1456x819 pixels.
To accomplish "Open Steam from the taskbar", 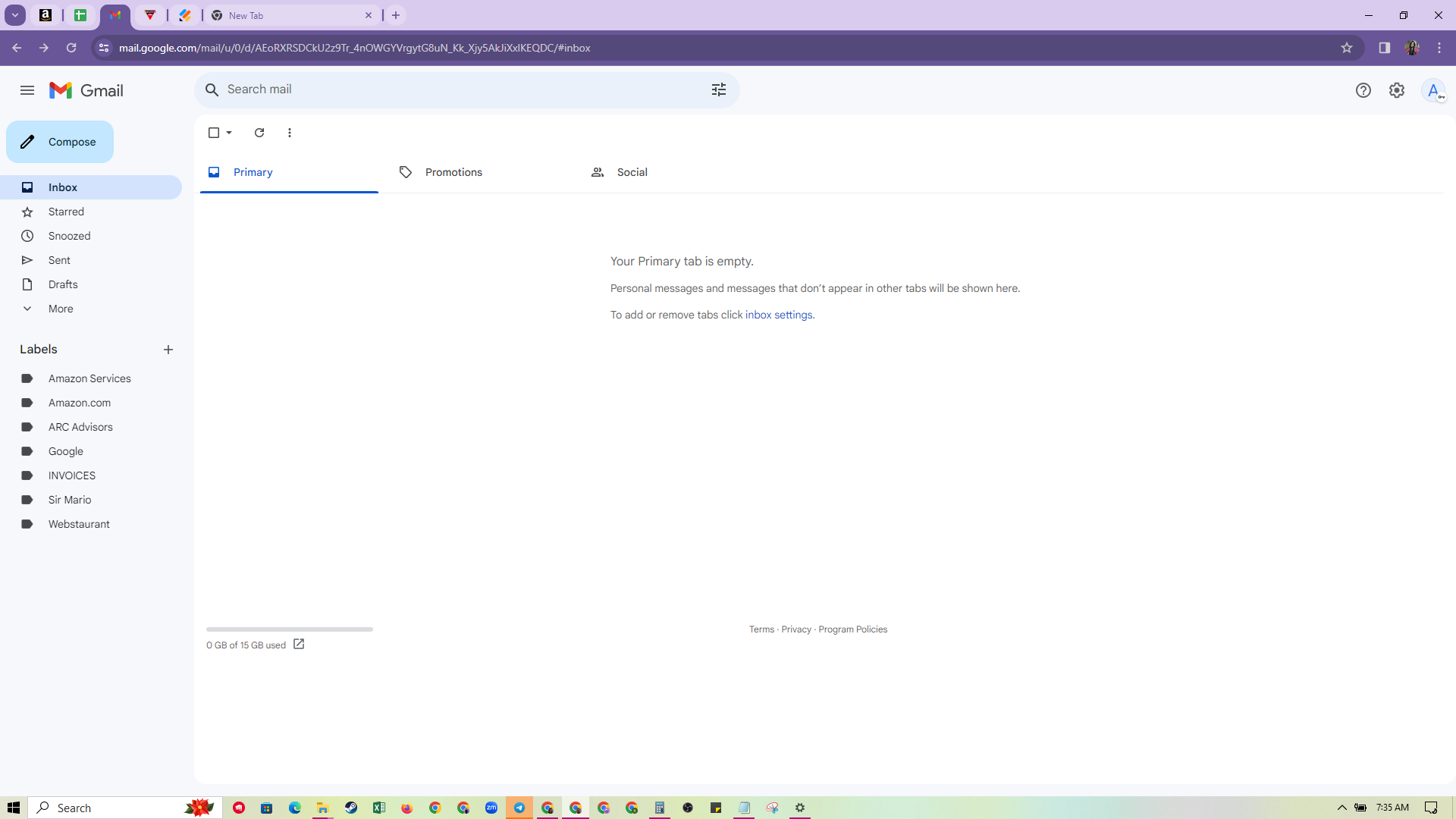I will coord(351,808).
